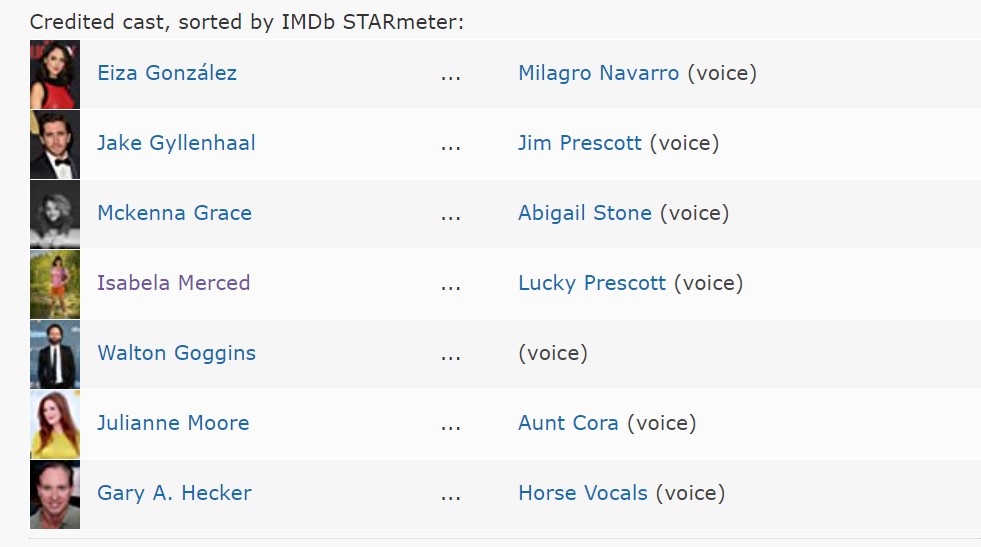Screen dimensions: 981x547
Task: Click the Walton Goggins name link
Action: [176, 353]
